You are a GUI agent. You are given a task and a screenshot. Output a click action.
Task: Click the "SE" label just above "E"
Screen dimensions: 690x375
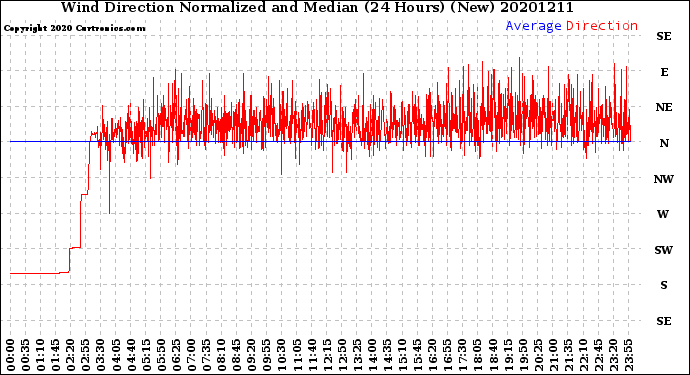[664, 36]
